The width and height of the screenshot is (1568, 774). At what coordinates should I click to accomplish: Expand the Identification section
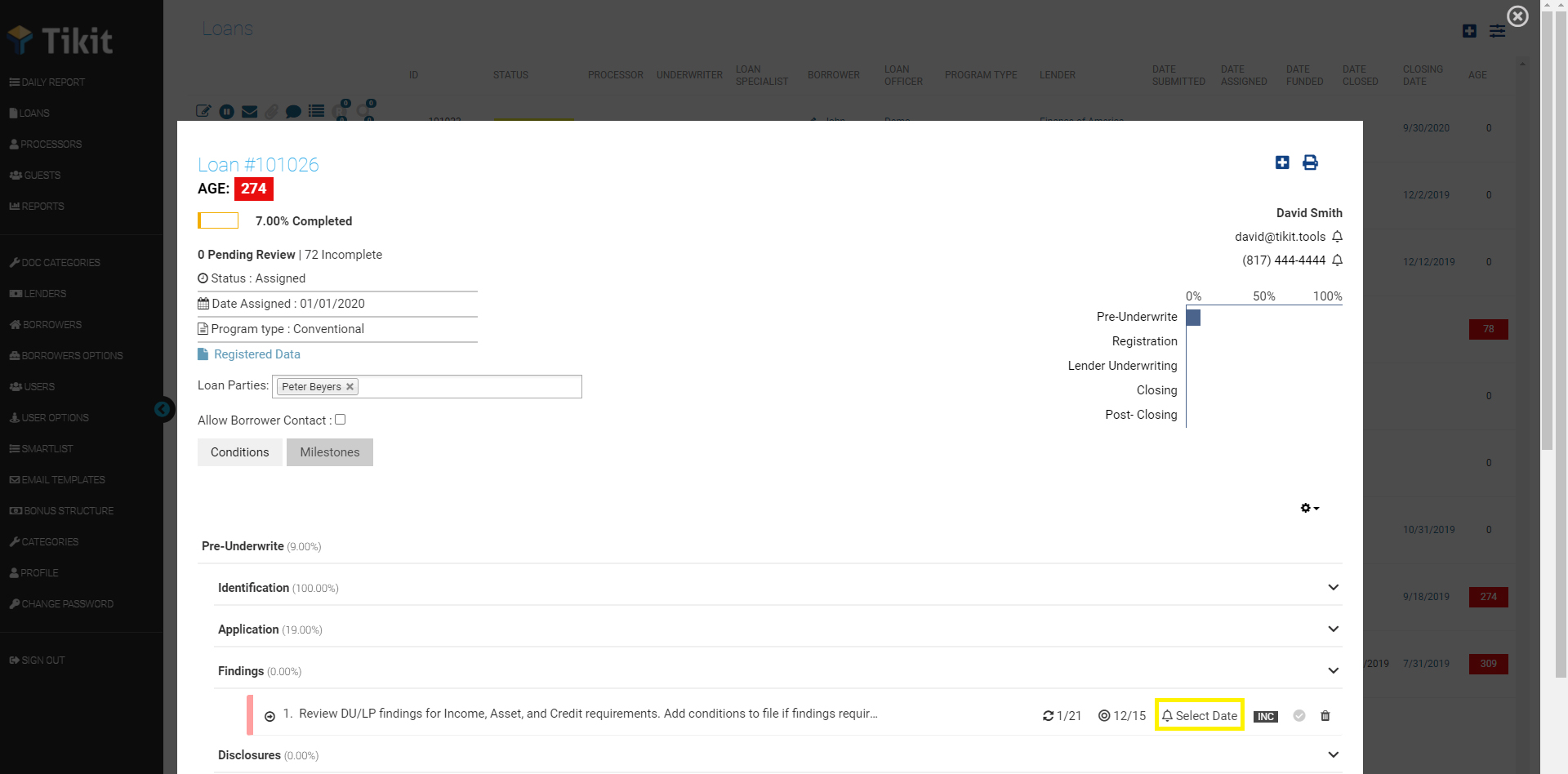click(1333, 587)
